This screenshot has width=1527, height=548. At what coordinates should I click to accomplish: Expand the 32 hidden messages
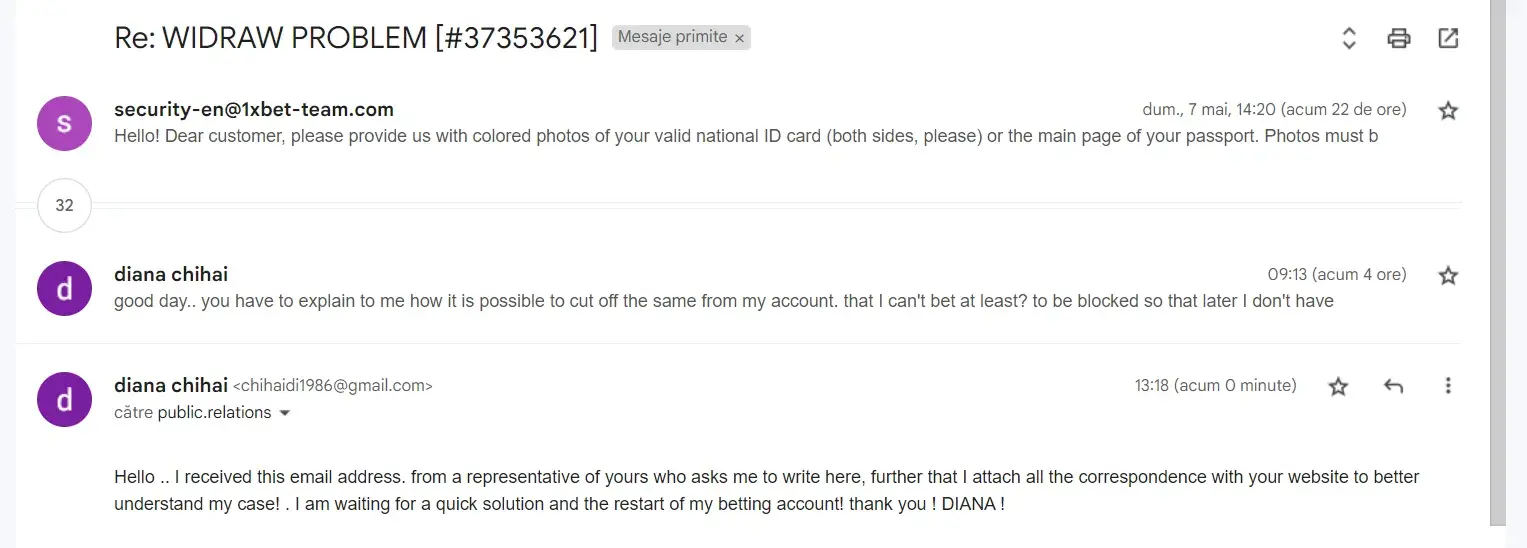pos(64,205)
